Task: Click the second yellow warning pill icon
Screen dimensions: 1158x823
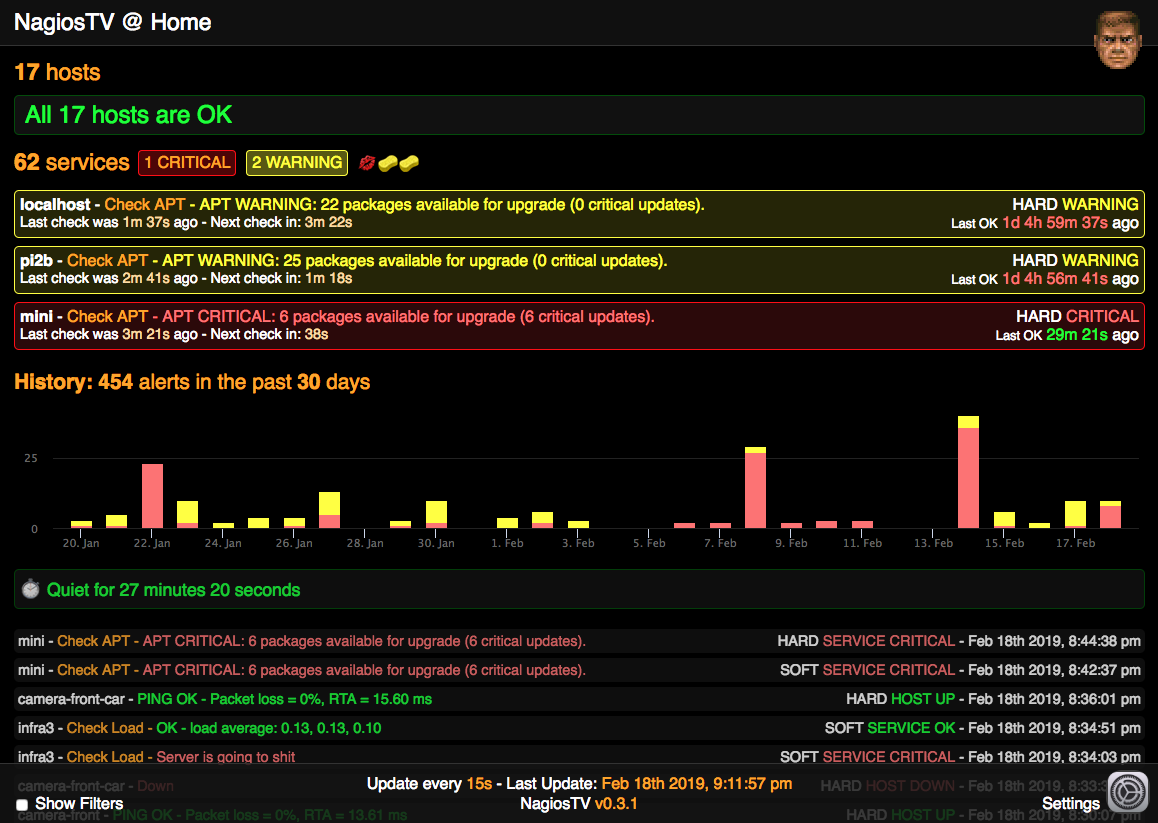Action: 409,163
